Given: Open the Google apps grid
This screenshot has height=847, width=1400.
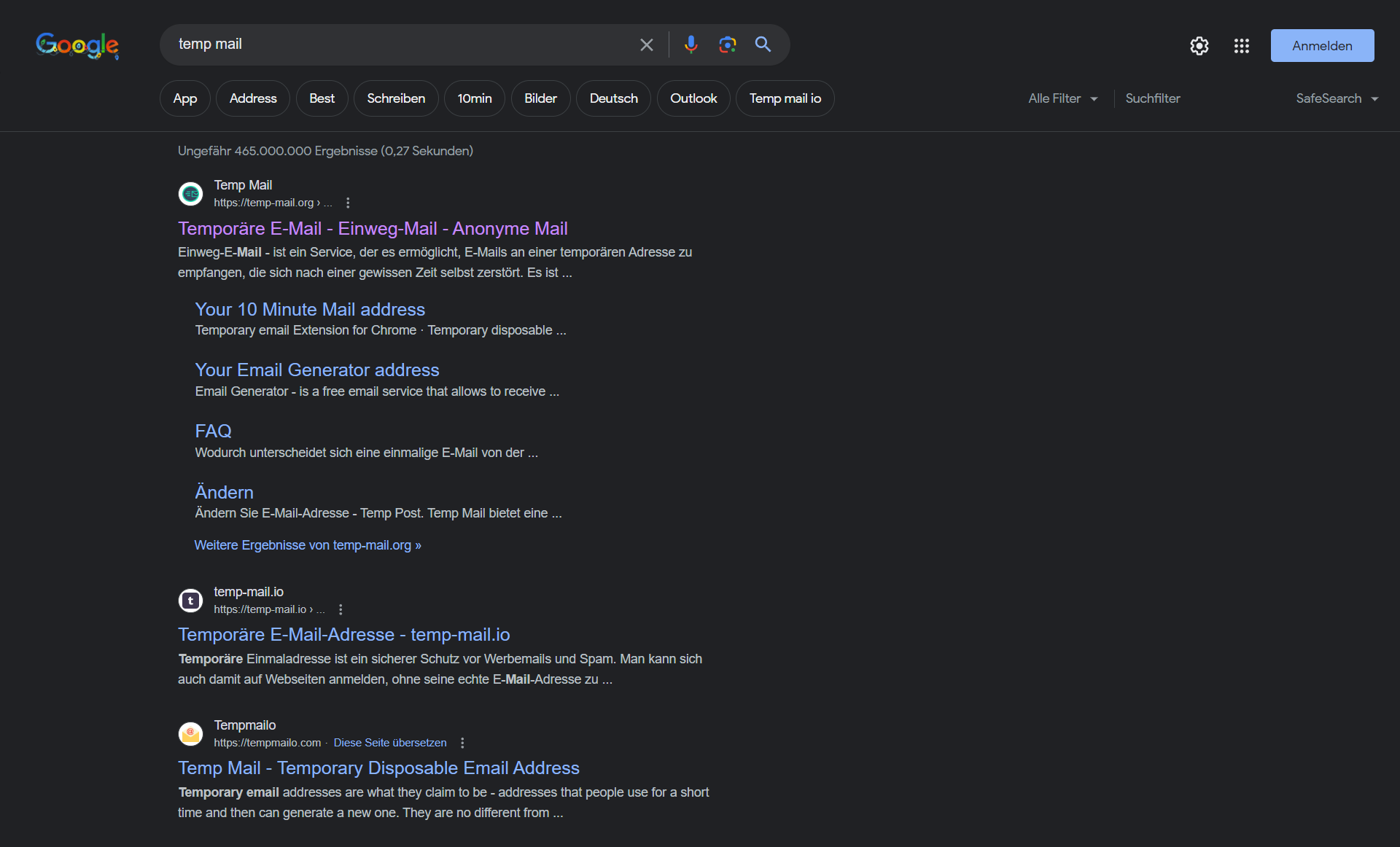Looking at the screenshot, I should coord(1241,46).
